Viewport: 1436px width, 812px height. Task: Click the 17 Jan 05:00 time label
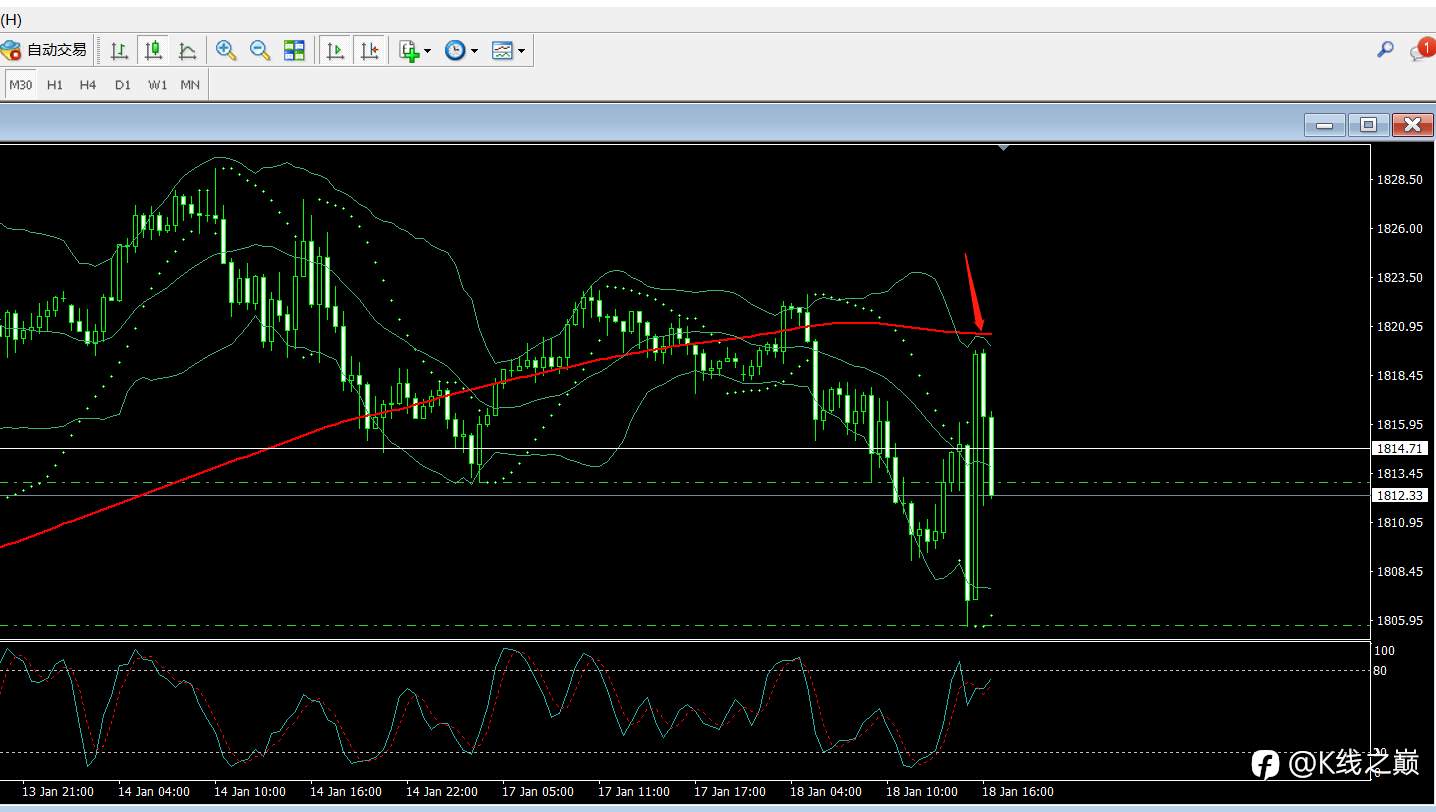538,792
